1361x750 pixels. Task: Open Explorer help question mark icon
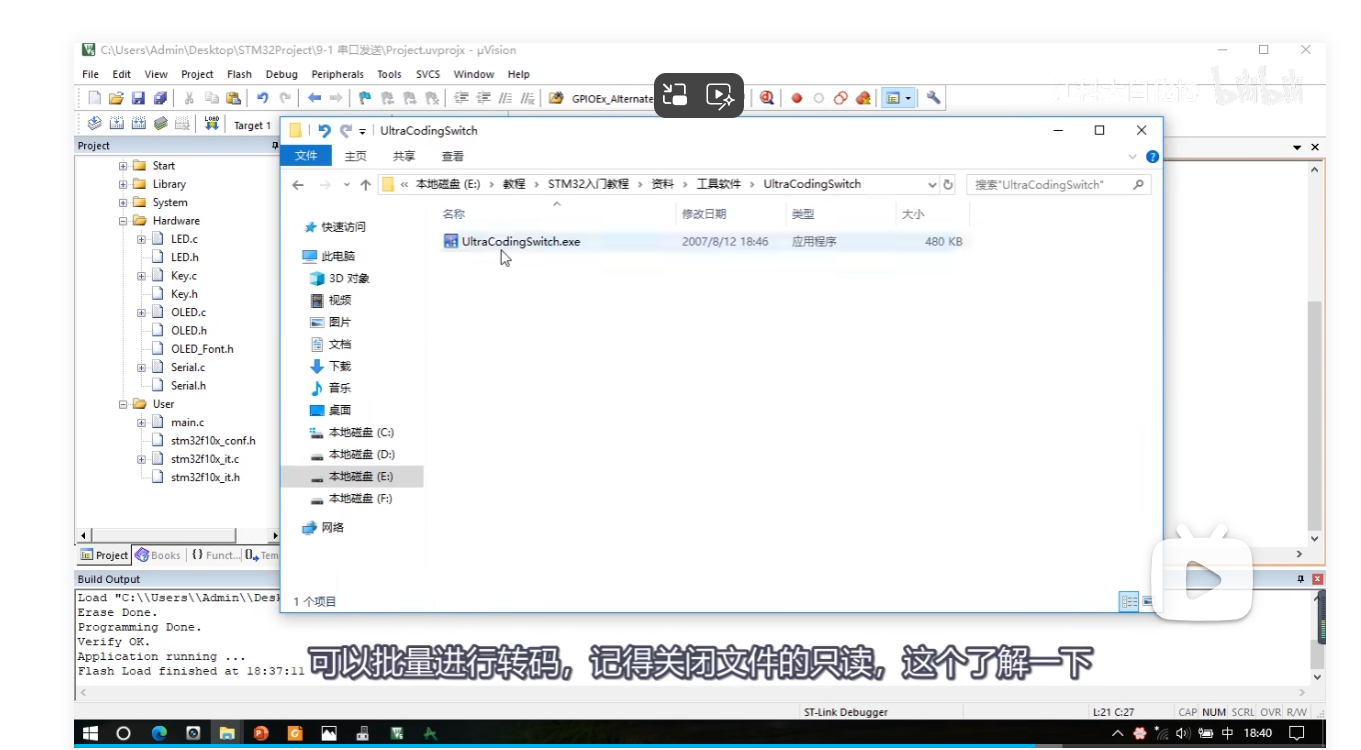point(1152,157)
